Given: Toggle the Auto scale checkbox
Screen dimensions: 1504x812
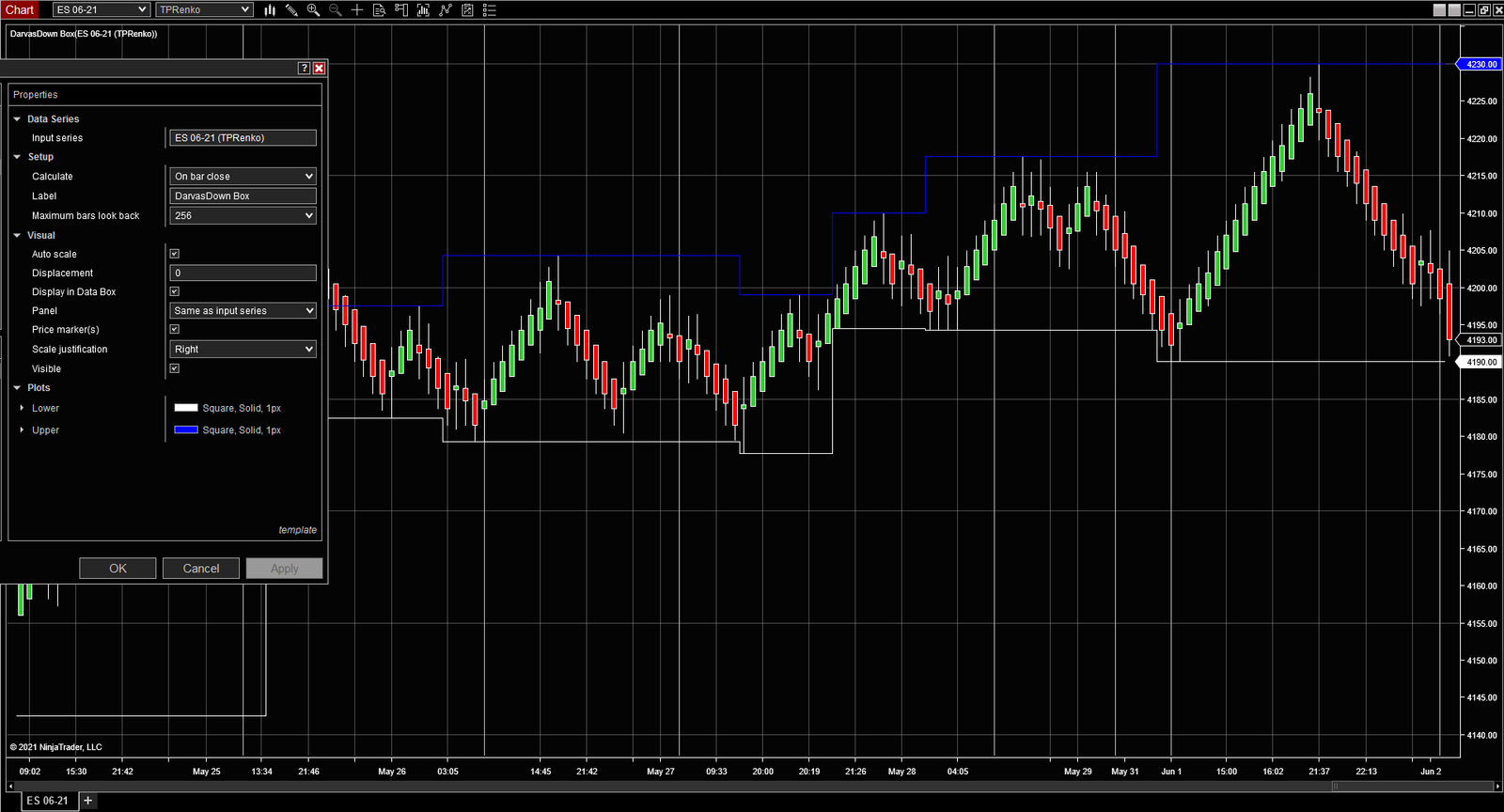Looking at the screenshot, I should click(174, 254).
